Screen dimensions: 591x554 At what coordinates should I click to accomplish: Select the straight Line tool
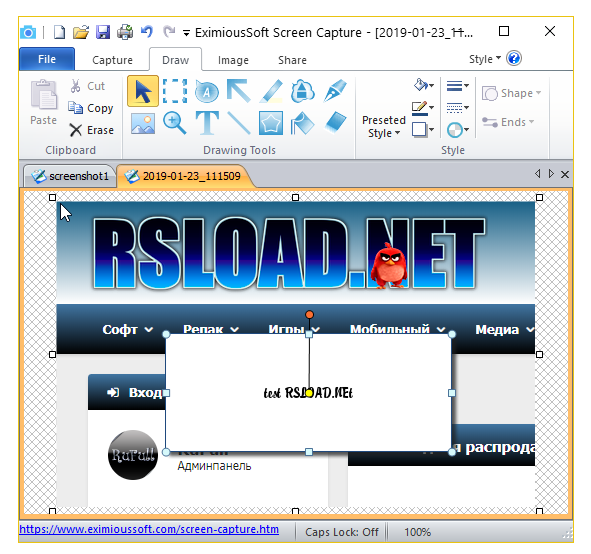239,123
